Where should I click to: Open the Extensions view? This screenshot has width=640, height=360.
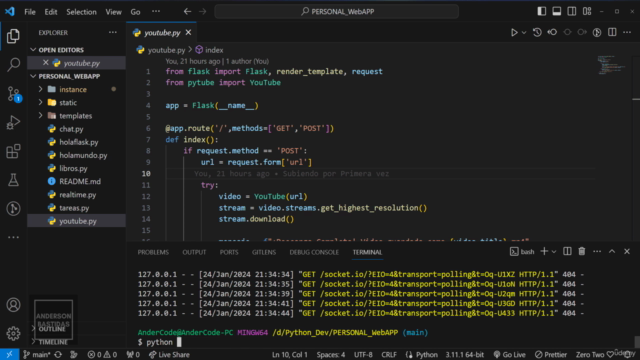[13, 151]
